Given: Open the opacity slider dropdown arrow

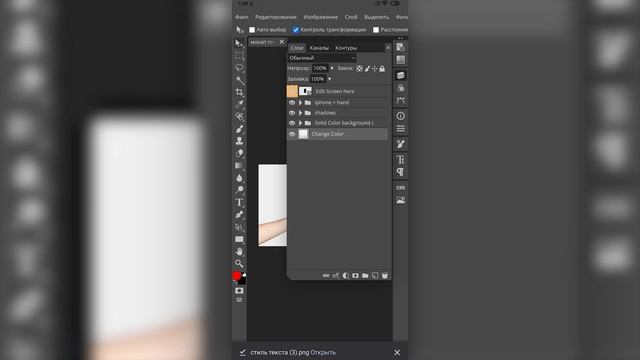Looking at the screenshot, I should (x=332, y=69).
